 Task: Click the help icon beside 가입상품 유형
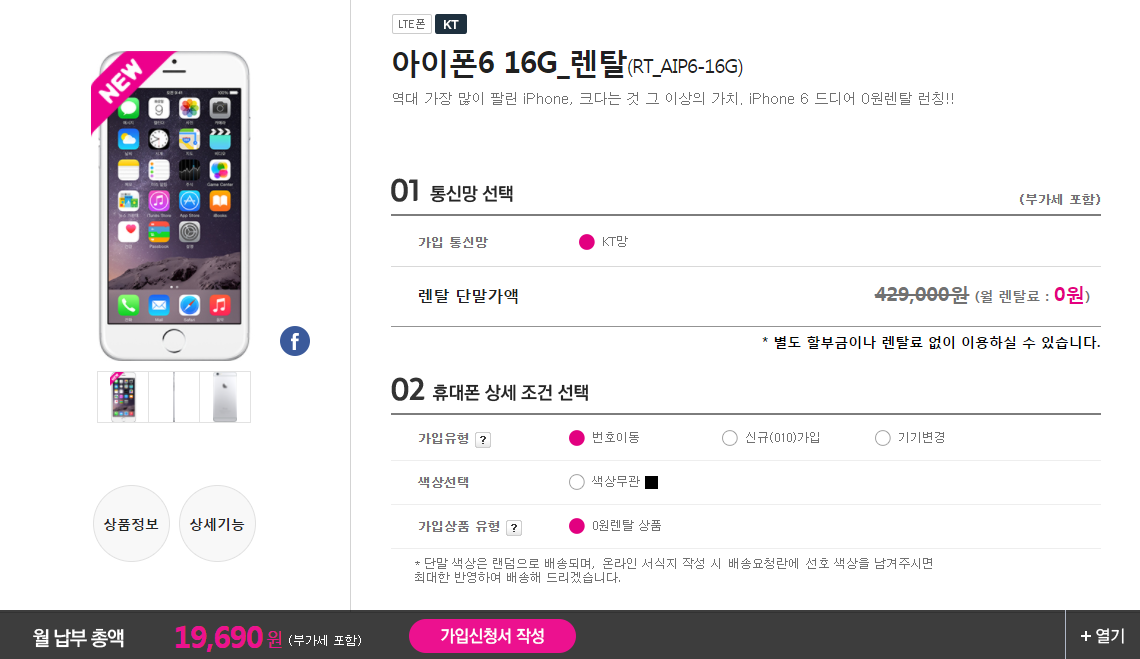click(513, 528)
